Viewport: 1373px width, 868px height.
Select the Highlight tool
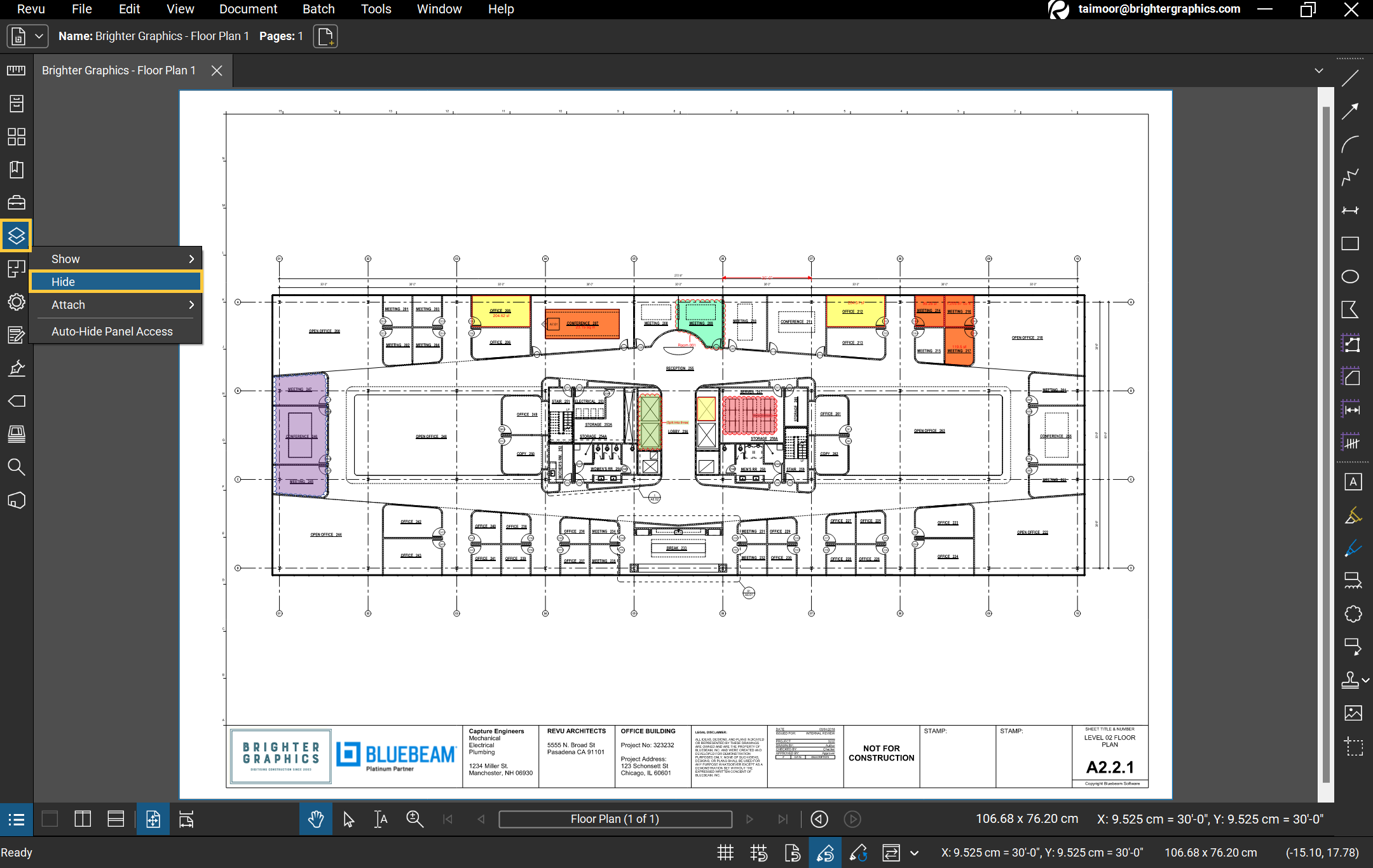pyautogui.click(x=1353, y=515)
